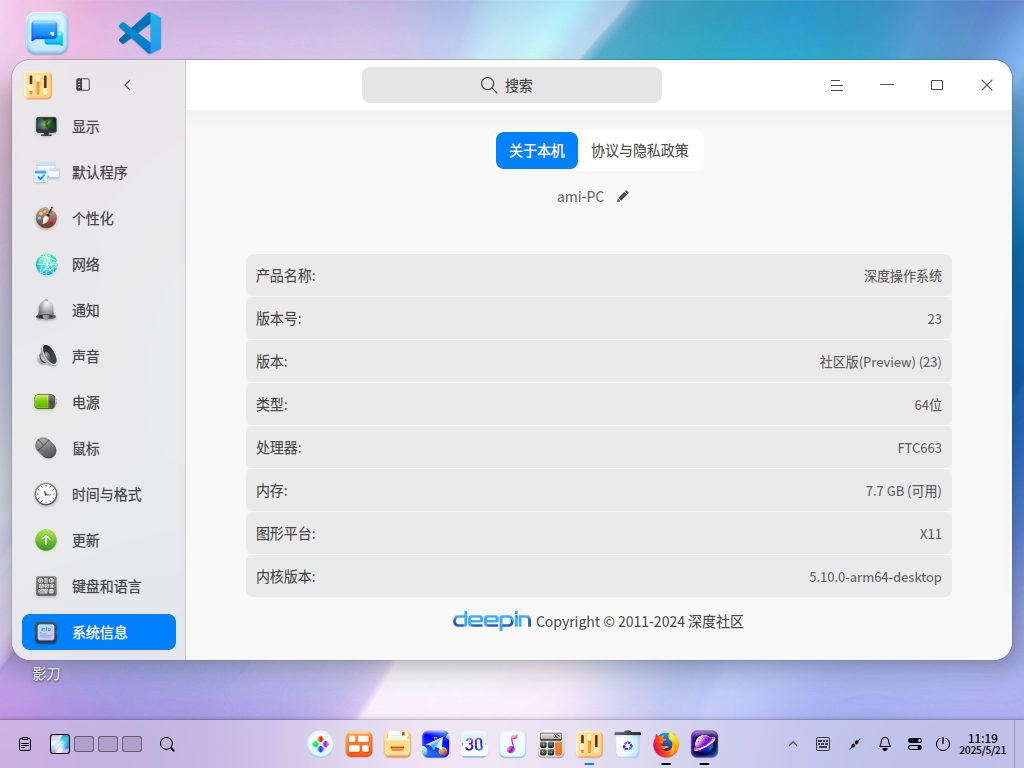Screen dimensions: 1024x768
Task: Open the clock showing 11:19
Action: tap(983, 744)
